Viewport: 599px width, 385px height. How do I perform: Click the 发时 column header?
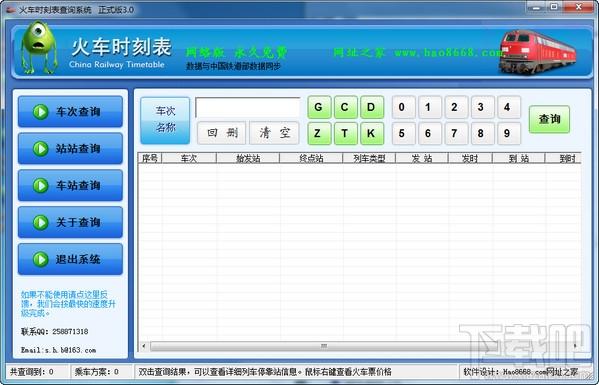pyautogui.click(x=470, y=158)
